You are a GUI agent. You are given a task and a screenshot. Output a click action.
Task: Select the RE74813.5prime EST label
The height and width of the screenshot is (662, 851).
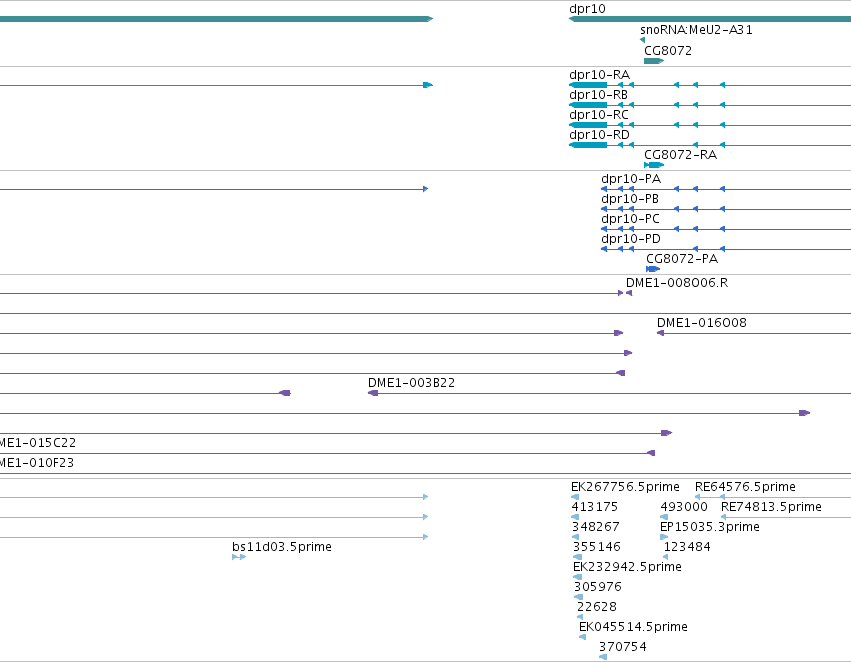click(771, 507)
